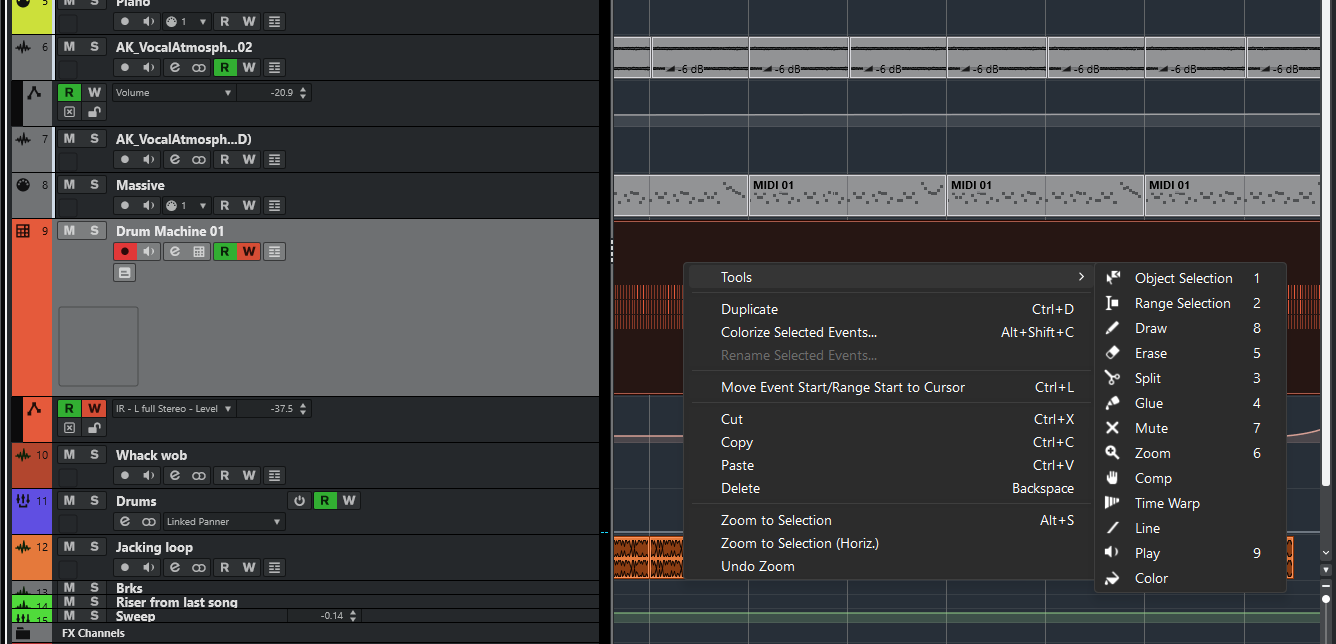Lock the IR - L full Stereo automation lane
The image size is (1336, 644).
tap(94, 427)
